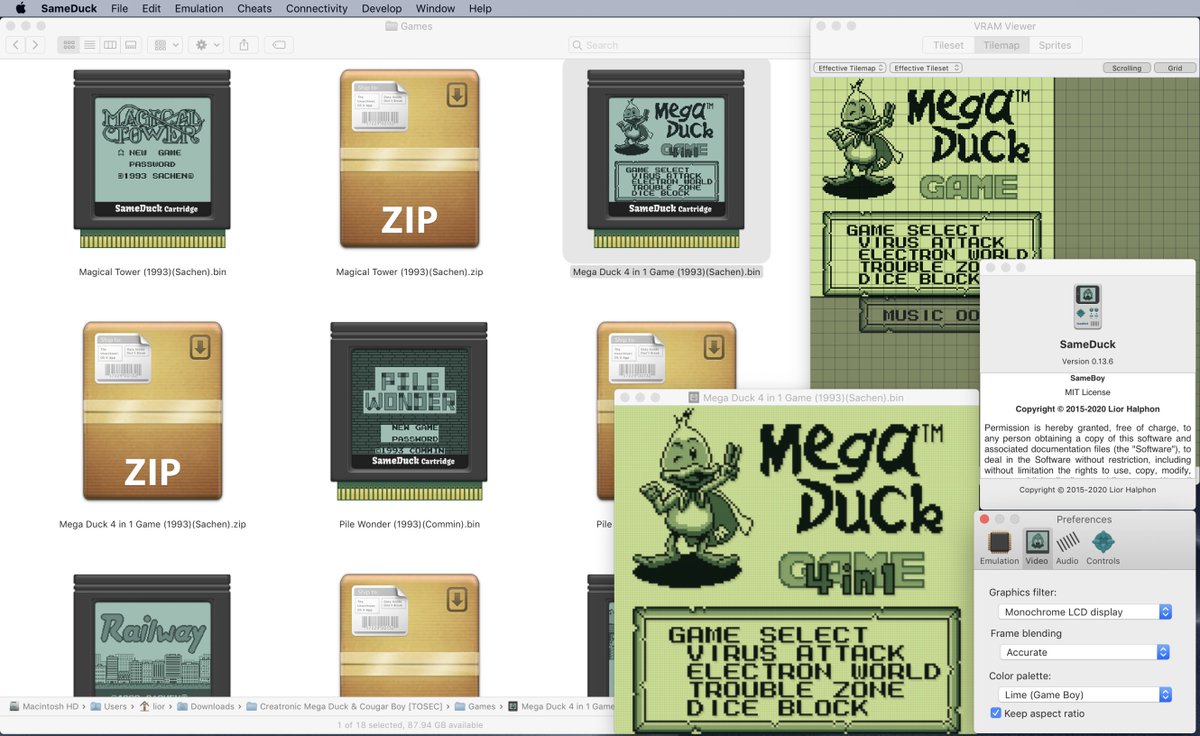The image size is (1200, 736).
Task: Open Finder group-by dropdown
Action: click(x=164, y=45)
